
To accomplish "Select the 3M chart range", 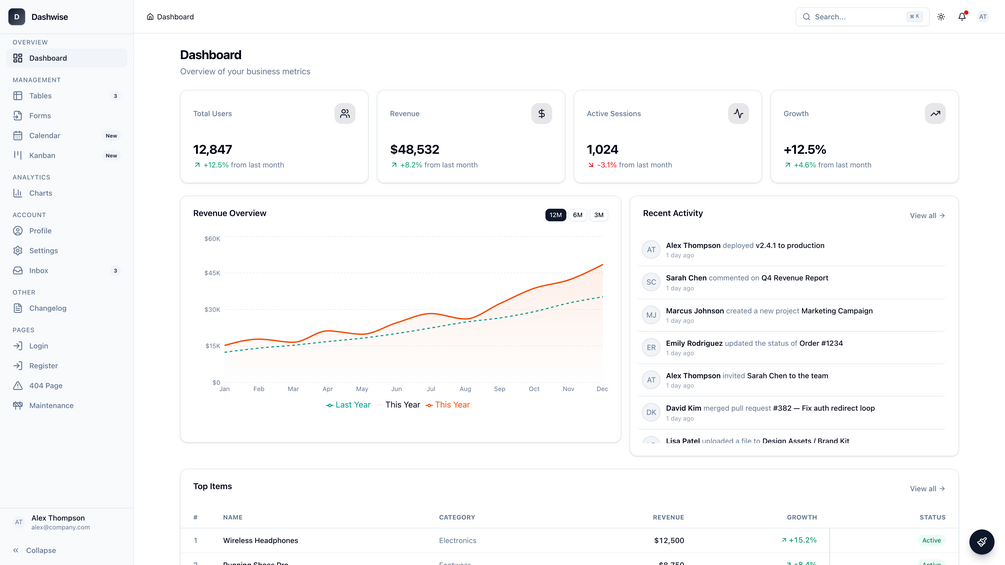I will click(599, 215).
